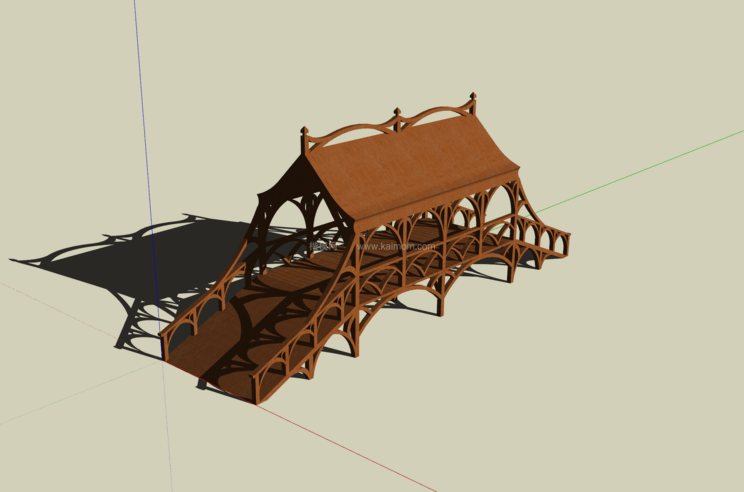744x492 pixels.
Task: Click the axes origin point
Action: click(x=162, y=360)
